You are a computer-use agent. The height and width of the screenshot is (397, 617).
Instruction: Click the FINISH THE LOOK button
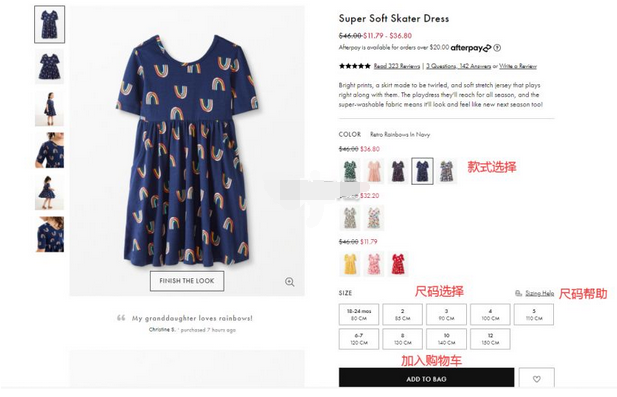point(187,281)
